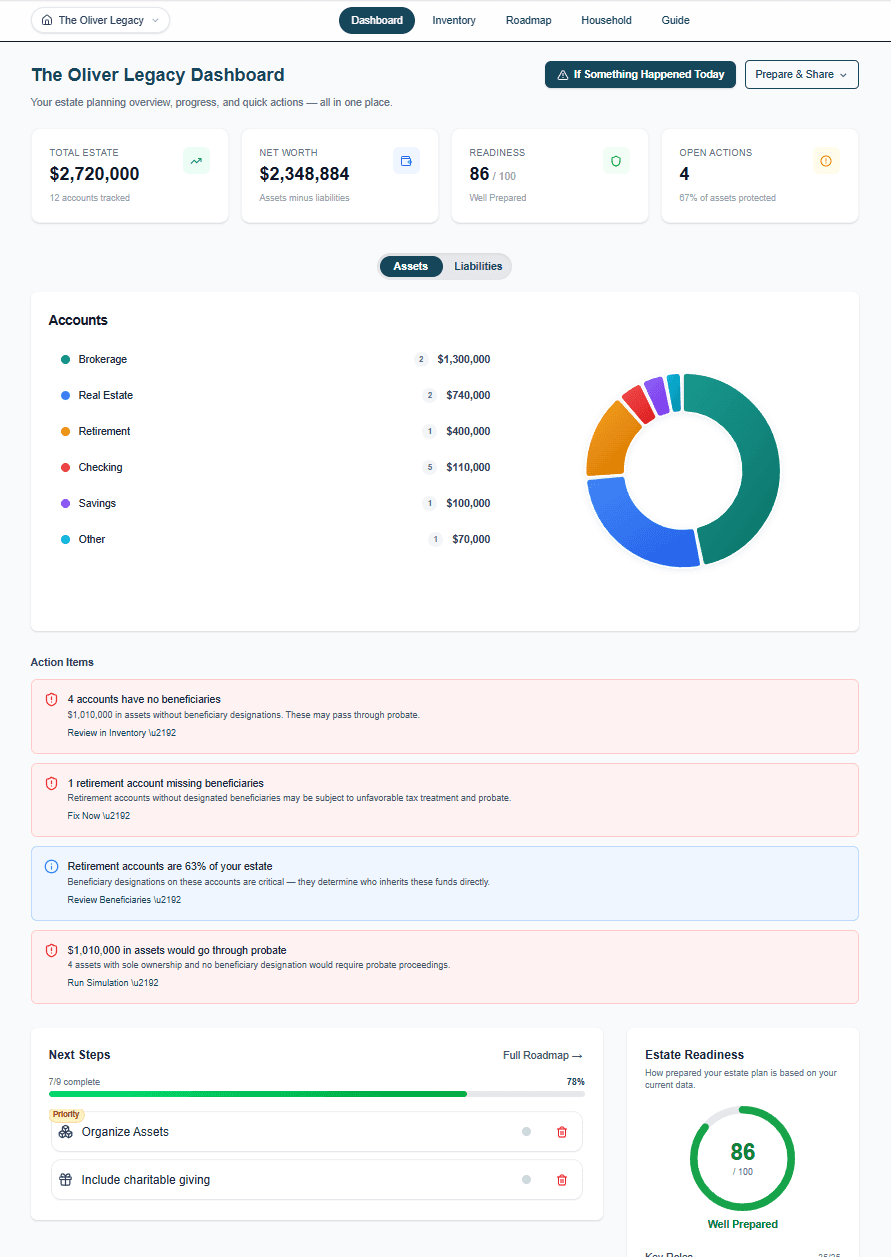Delete the Organize Assets step with trash icon
The image size is (891, 1257).
point(561,1132)
